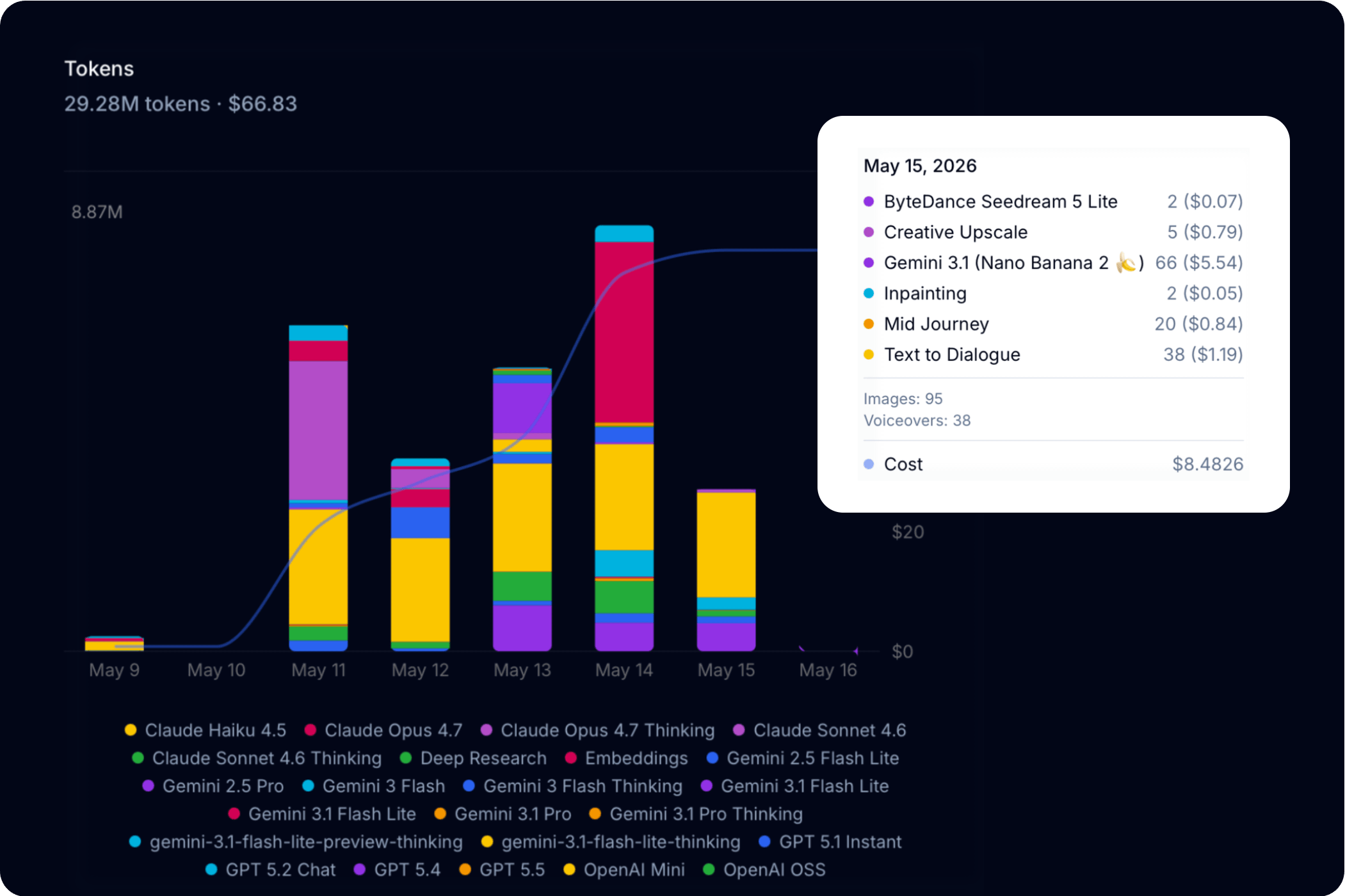
Task: Toggle Gemini 3 Flash Thinking legend entry
Action: [573, 786]
